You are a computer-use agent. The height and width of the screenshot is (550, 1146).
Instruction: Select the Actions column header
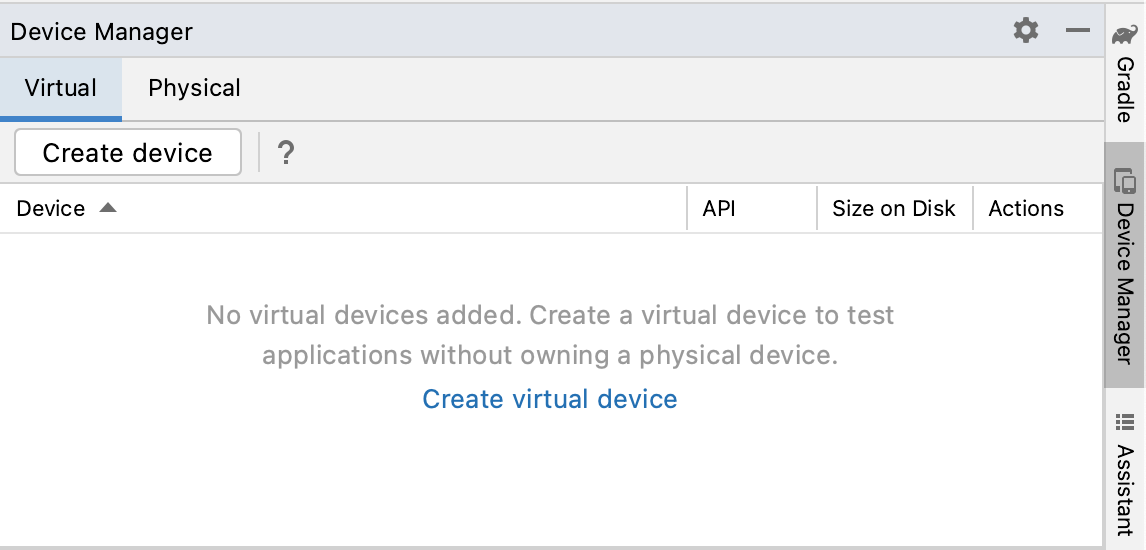[x=1026, y=209]
